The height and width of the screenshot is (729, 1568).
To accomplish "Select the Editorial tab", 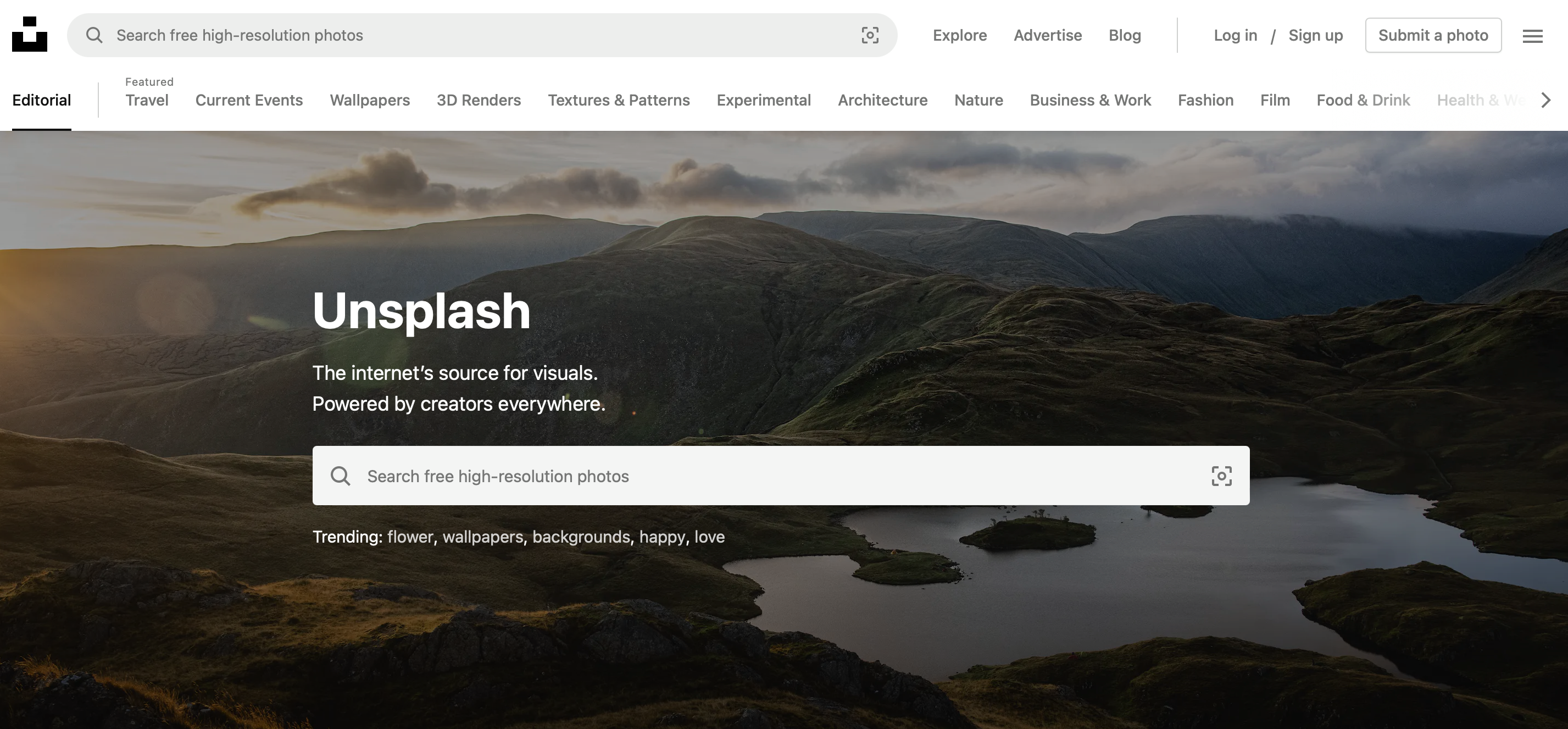I will 41,100.
